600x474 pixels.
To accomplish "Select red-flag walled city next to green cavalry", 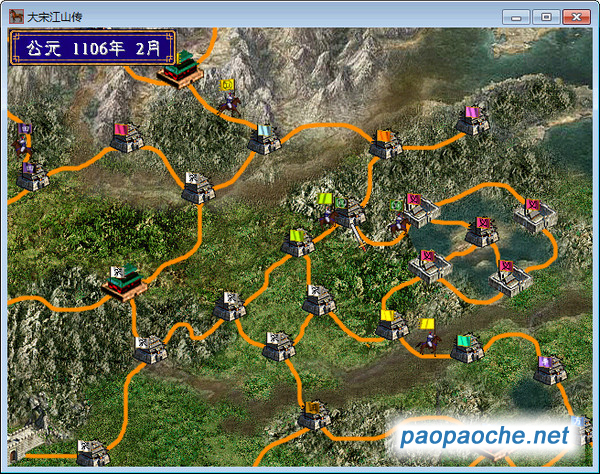I will pyautogui.click(x=421, y=211).
